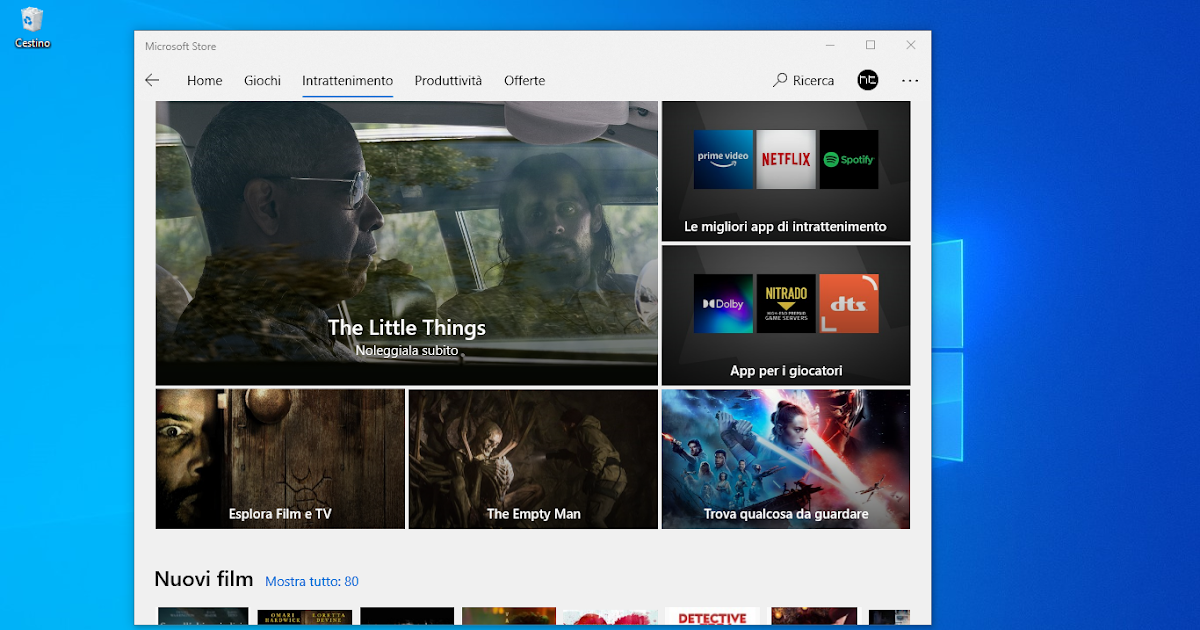
Task: Open Ricerca search
Action: [x=803, y=80]
